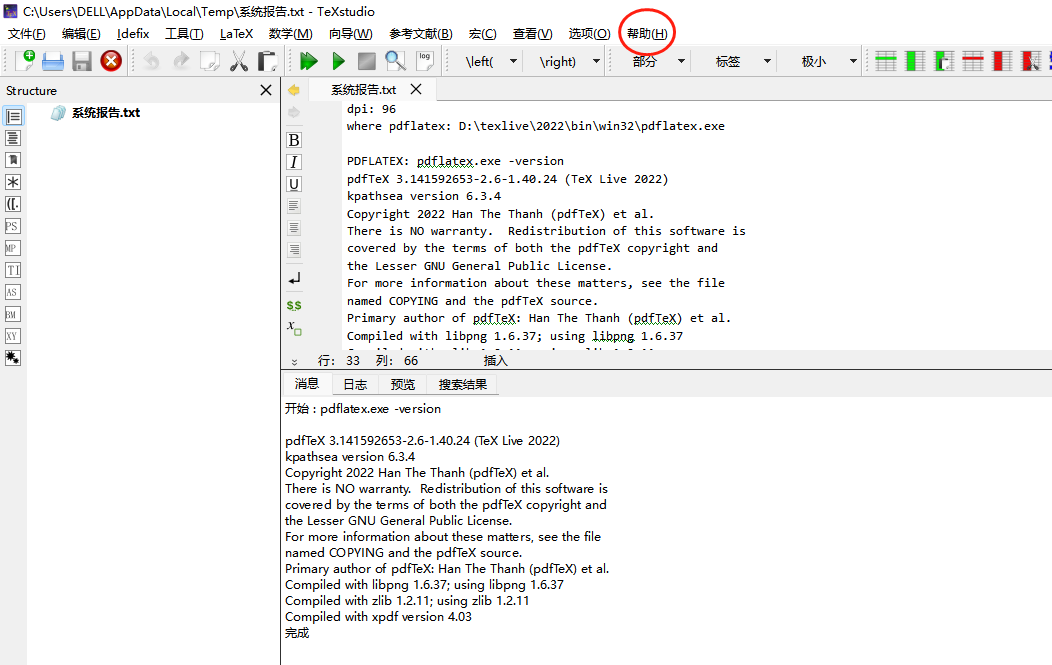Close the 系统报告.txt editor tab
1052x665 pixels.
416,89
